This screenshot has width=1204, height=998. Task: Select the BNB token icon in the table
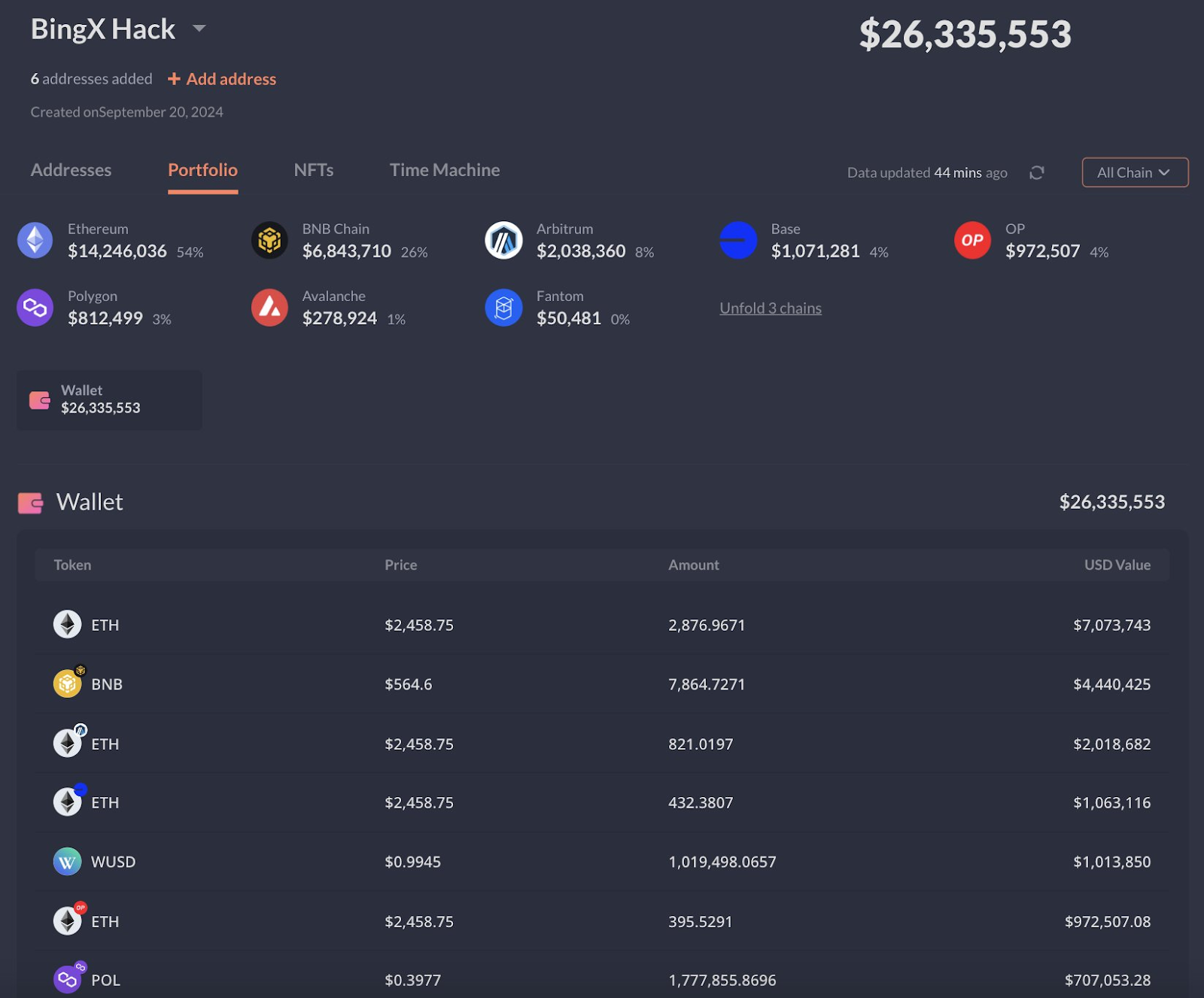click(x=67, y=683)
